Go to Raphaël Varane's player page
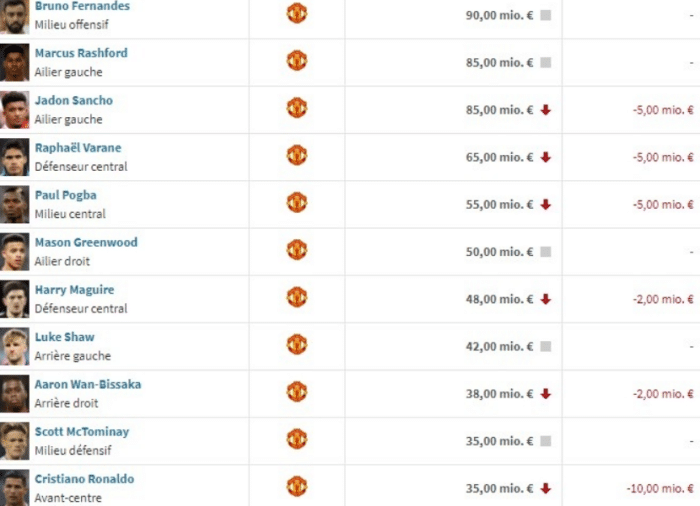This screenshot has height=506, width=700. click(79, 148)
